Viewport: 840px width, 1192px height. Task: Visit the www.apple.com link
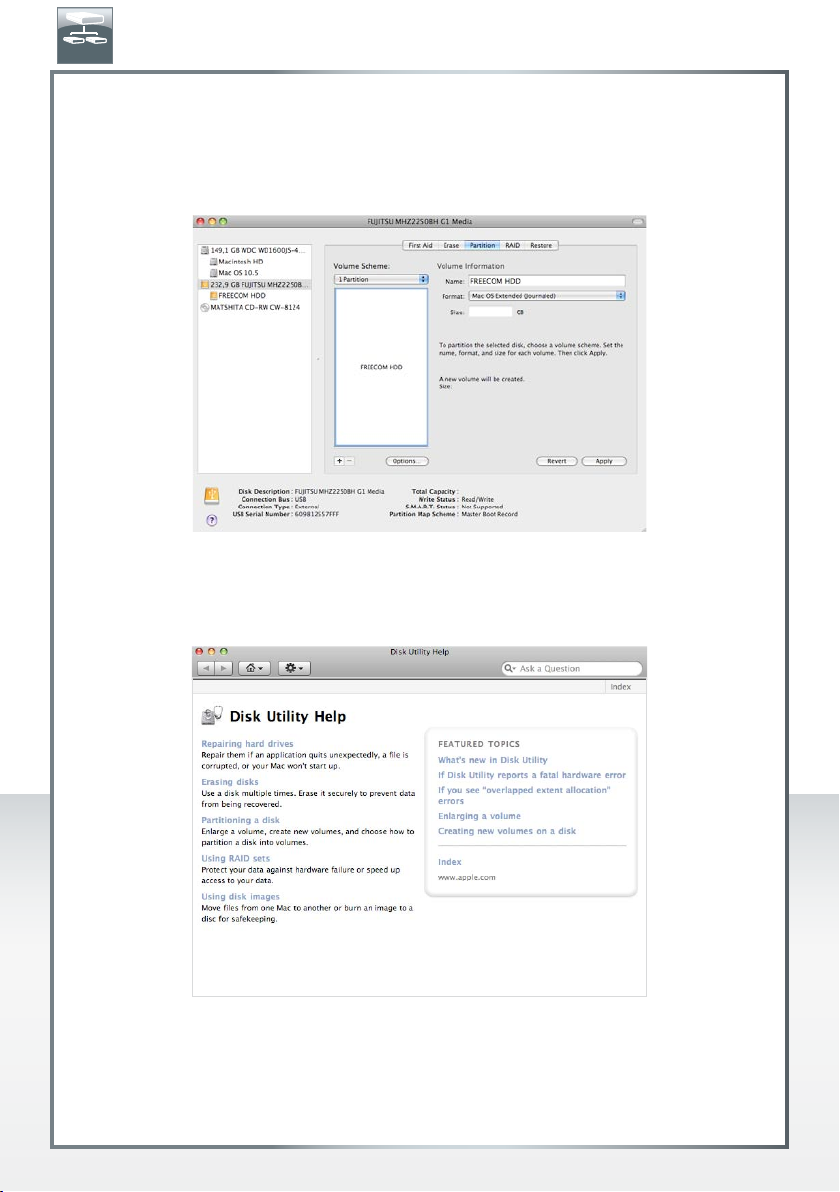coord(467,877)
